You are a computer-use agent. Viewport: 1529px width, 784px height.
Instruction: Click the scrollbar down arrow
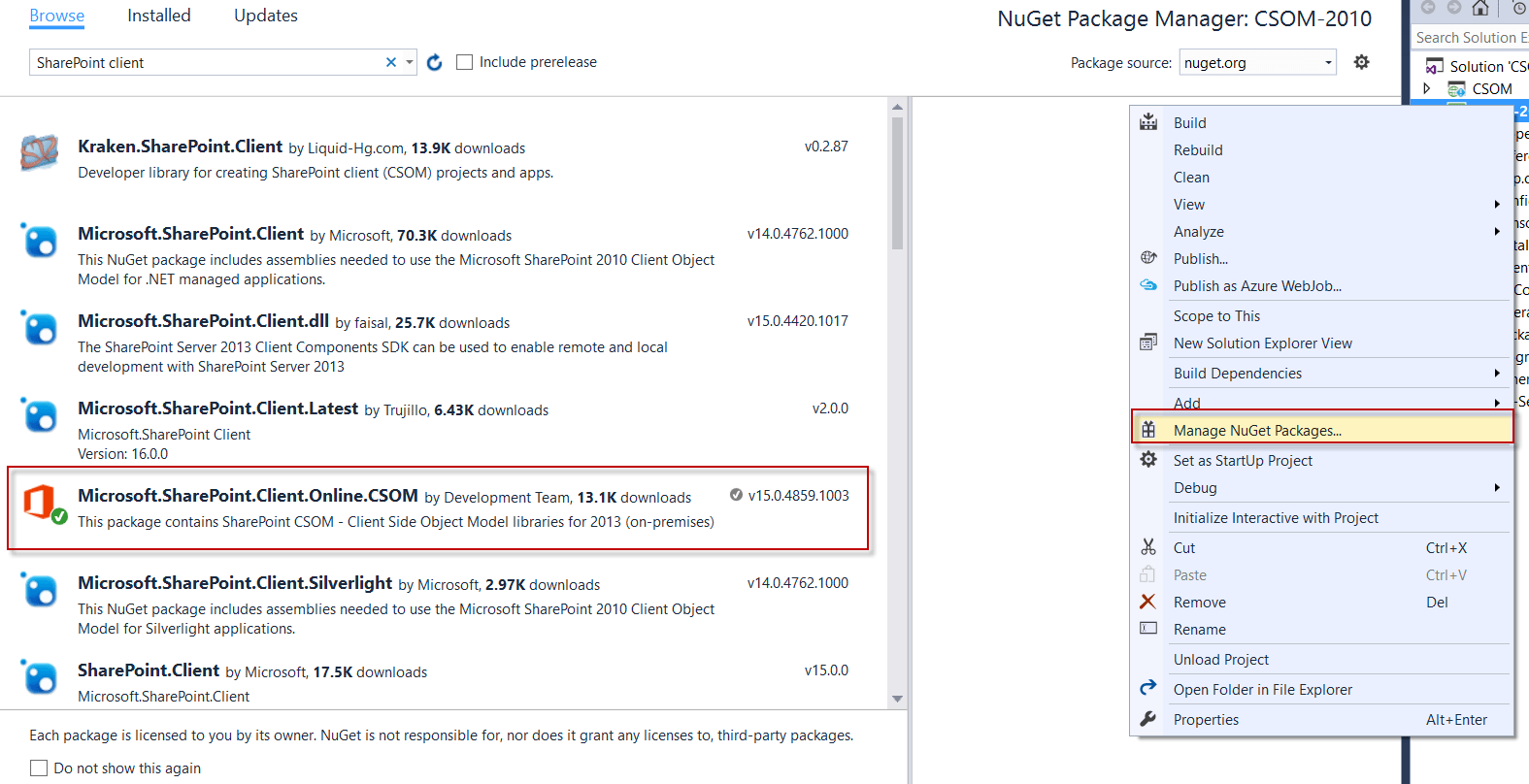click(897, 699)
